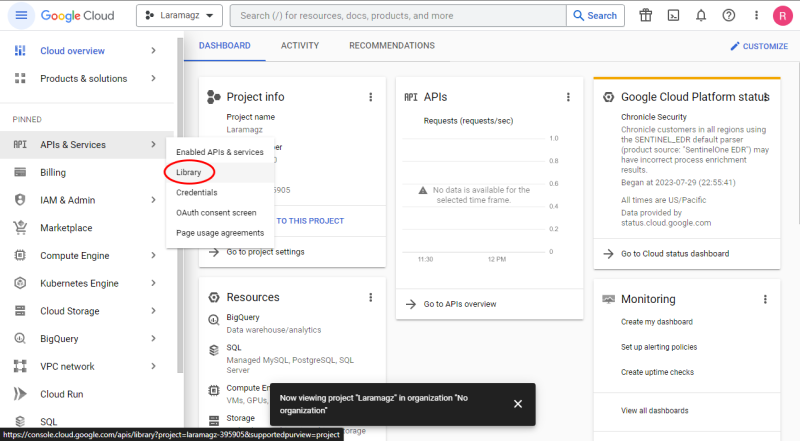The image size is (800, 441).
Task: Click Create my dashboard link
Action: (657, 322)
